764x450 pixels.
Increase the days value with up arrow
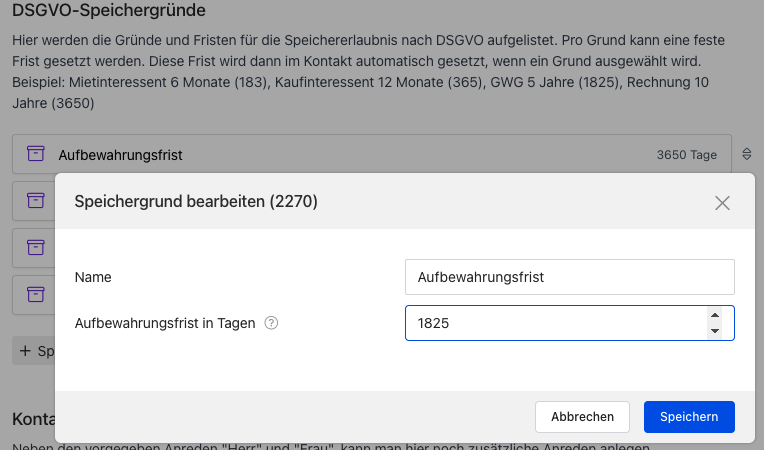[x=714, y=316]
